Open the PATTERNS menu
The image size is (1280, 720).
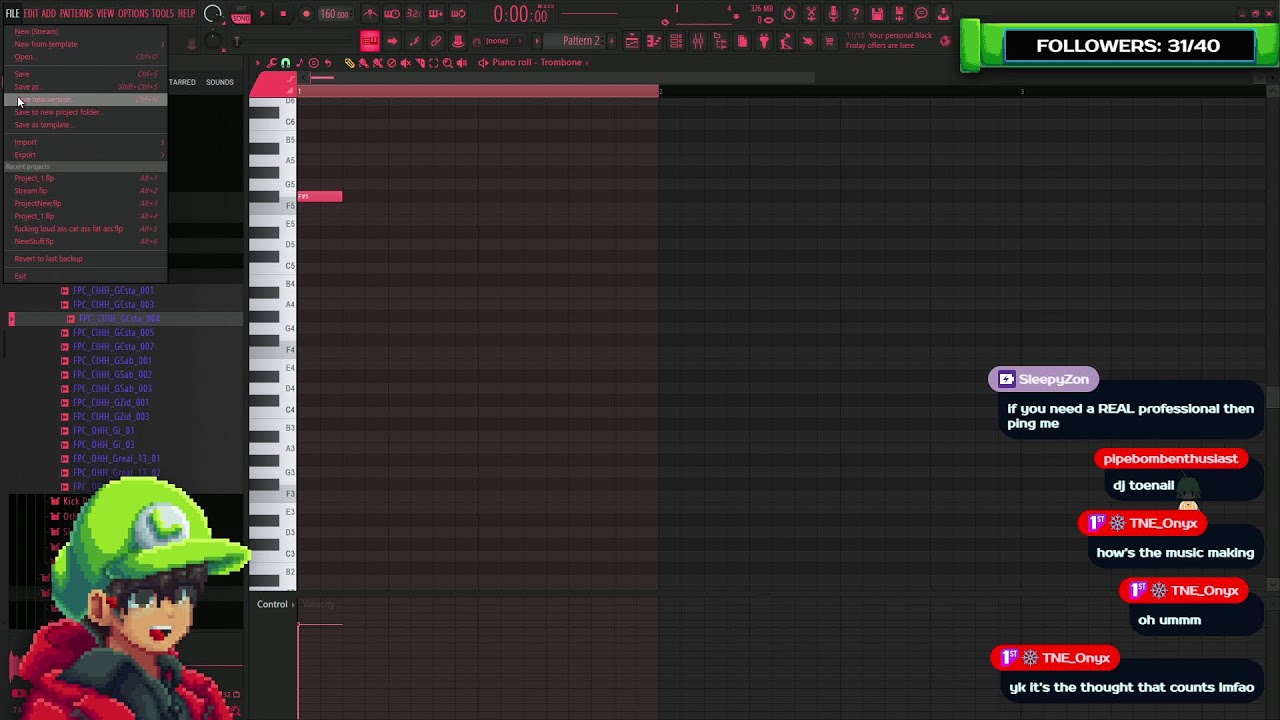[x=76, y=13]
